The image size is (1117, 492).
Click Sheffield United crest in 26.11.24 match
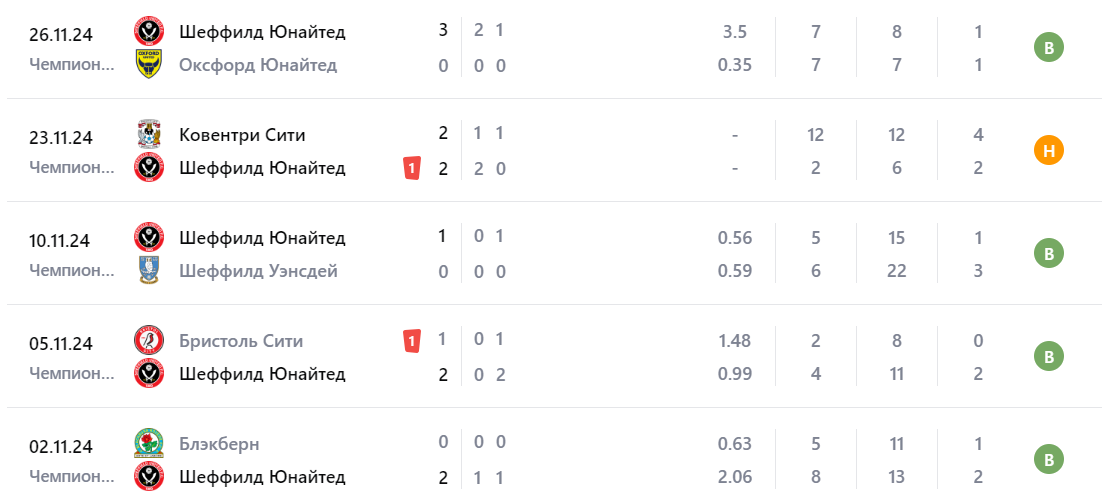pyautogui.click(x=148, y=32)
